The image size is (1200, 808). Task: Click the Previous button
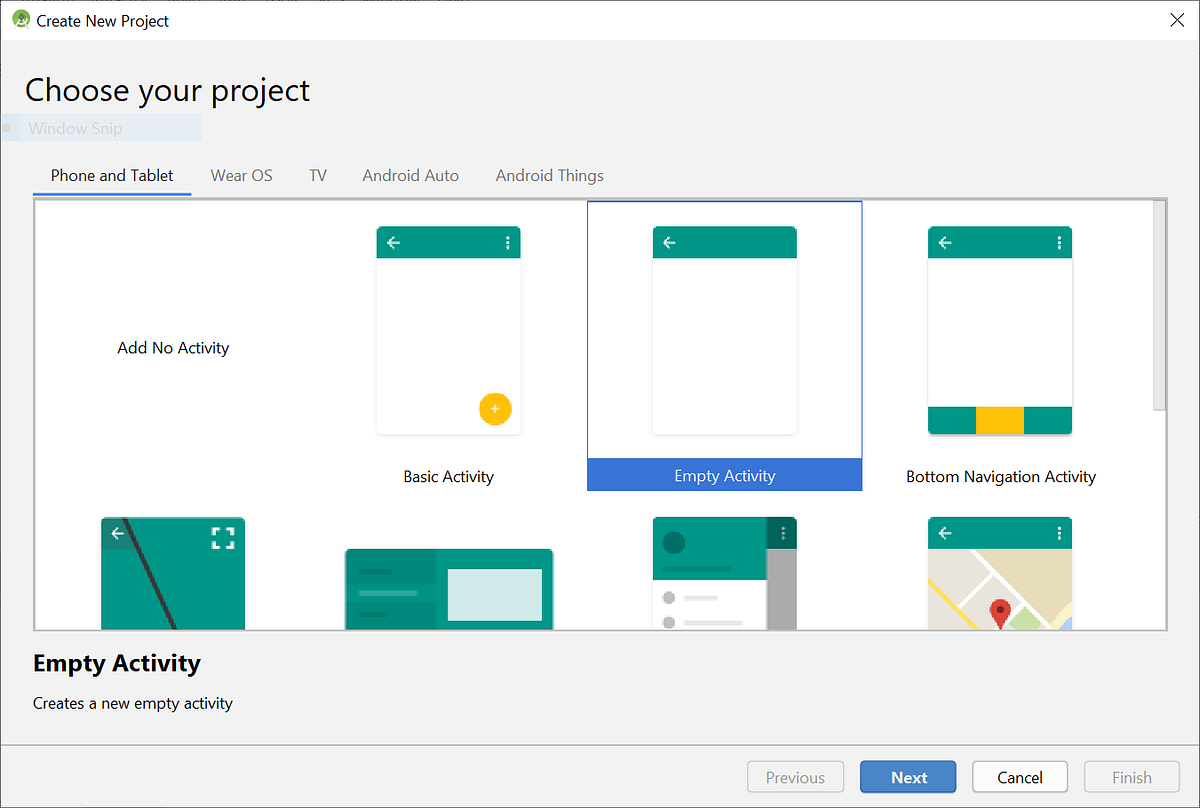click(x=795, y=776)
